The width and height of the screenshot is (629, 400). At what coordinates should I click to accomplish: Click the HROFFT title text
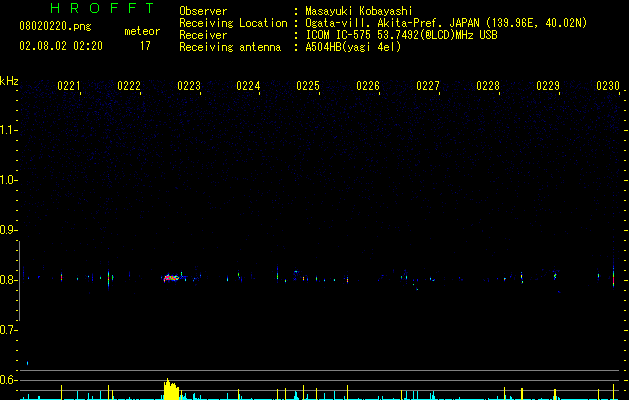[102, 8]
